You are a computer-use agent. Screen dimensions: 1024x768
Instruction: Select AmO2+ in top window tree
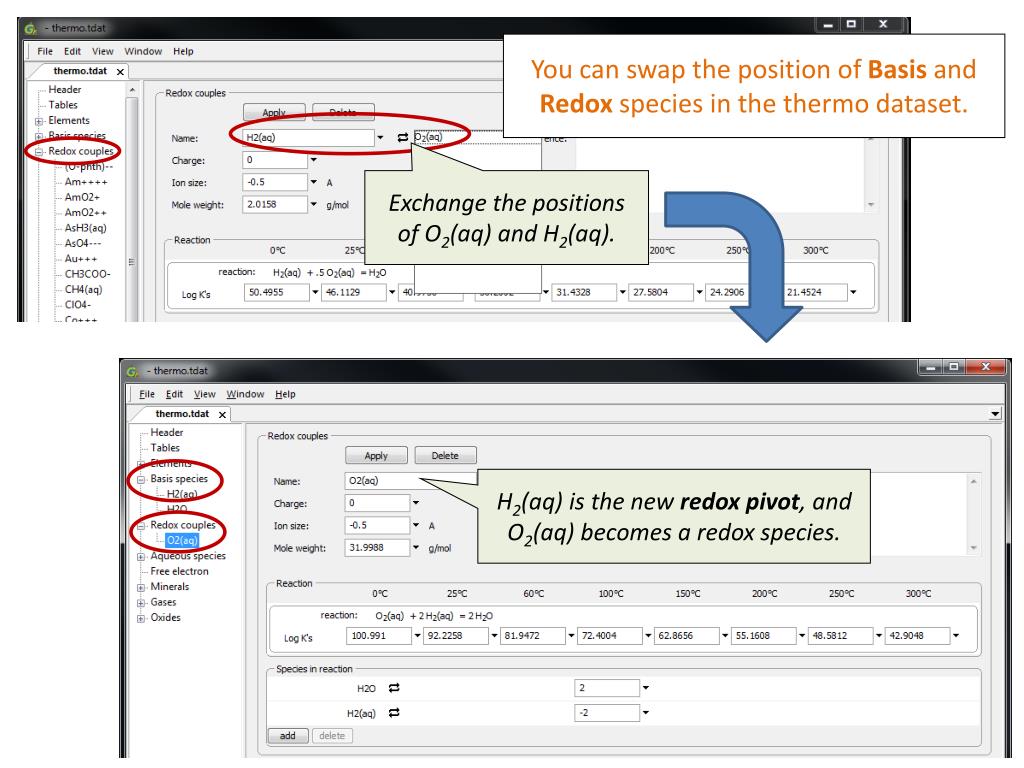point(82,197)
